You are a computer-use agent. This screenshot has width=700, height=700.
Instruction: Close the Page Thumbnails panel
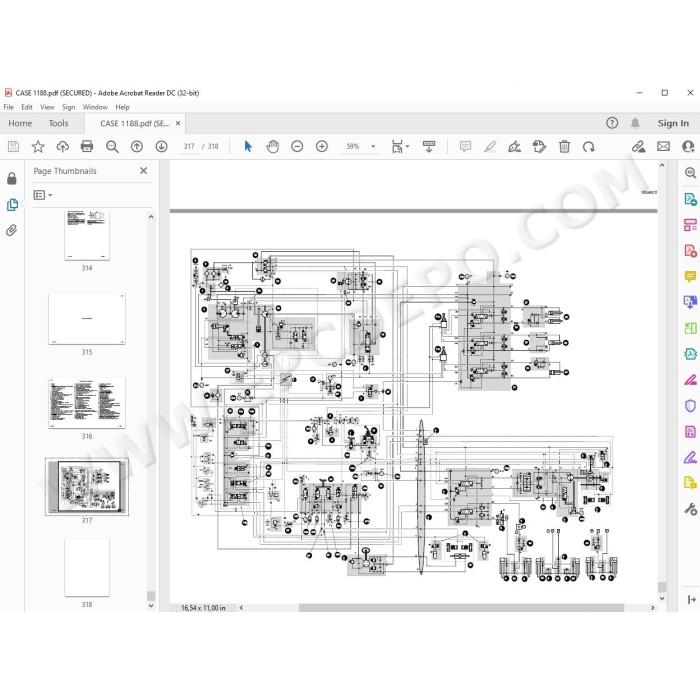coord(143,171)
